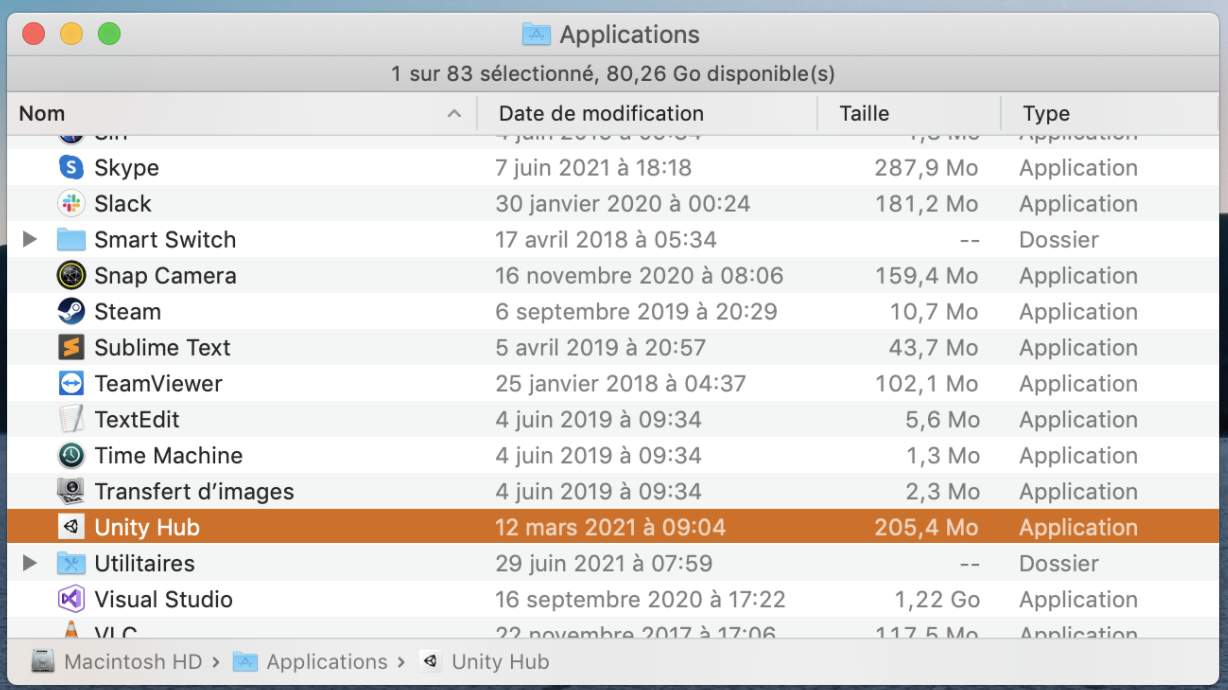Viewport: 1228px width, 690px height.
Task: Select the Utilitaires folder name
Action: coord(145,564)
